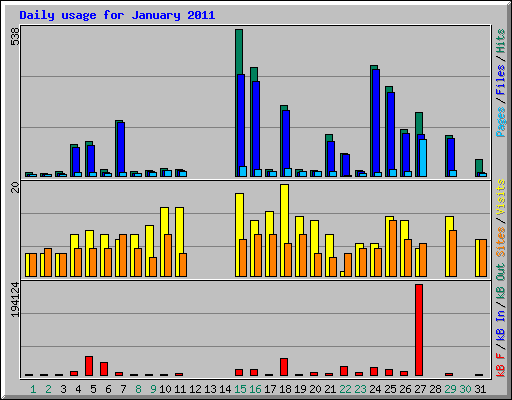The width and height of the screenshot is (512, 400).
Task: Click day 16 on the axis
Action: [255, 389]
